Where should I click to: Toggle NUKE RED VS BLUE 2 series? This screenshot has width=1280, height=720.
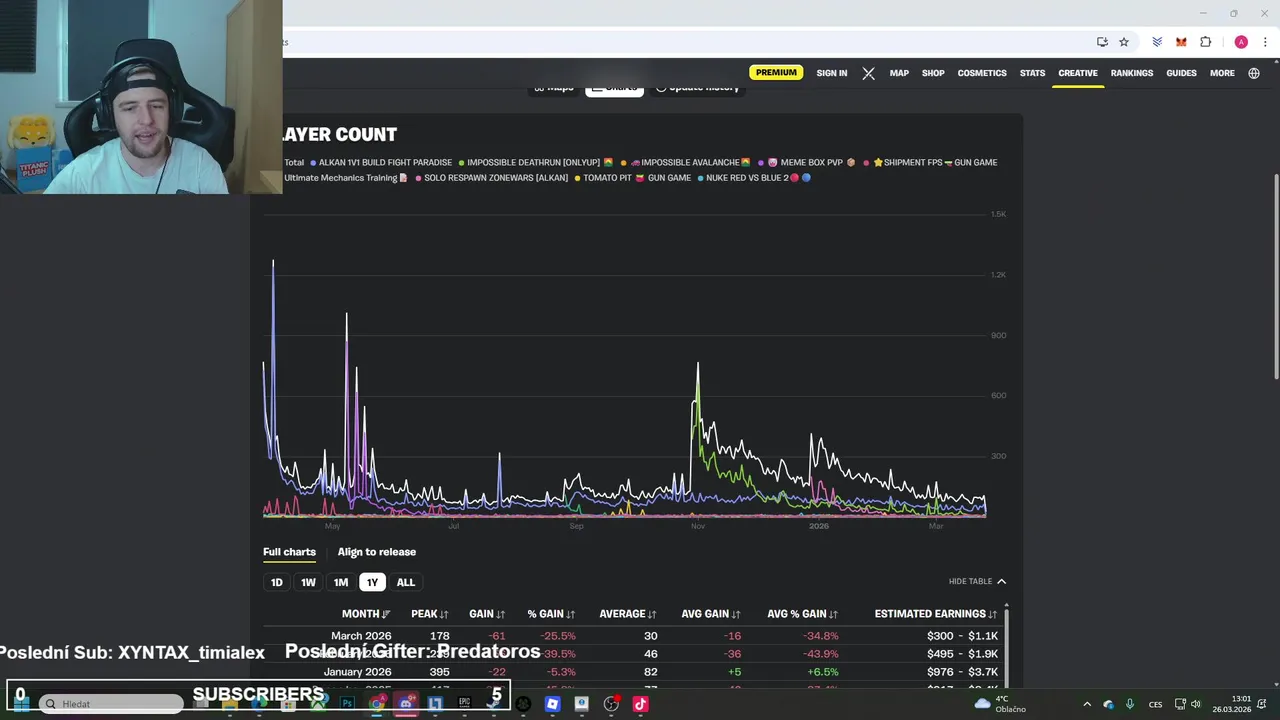pos(754,178)
